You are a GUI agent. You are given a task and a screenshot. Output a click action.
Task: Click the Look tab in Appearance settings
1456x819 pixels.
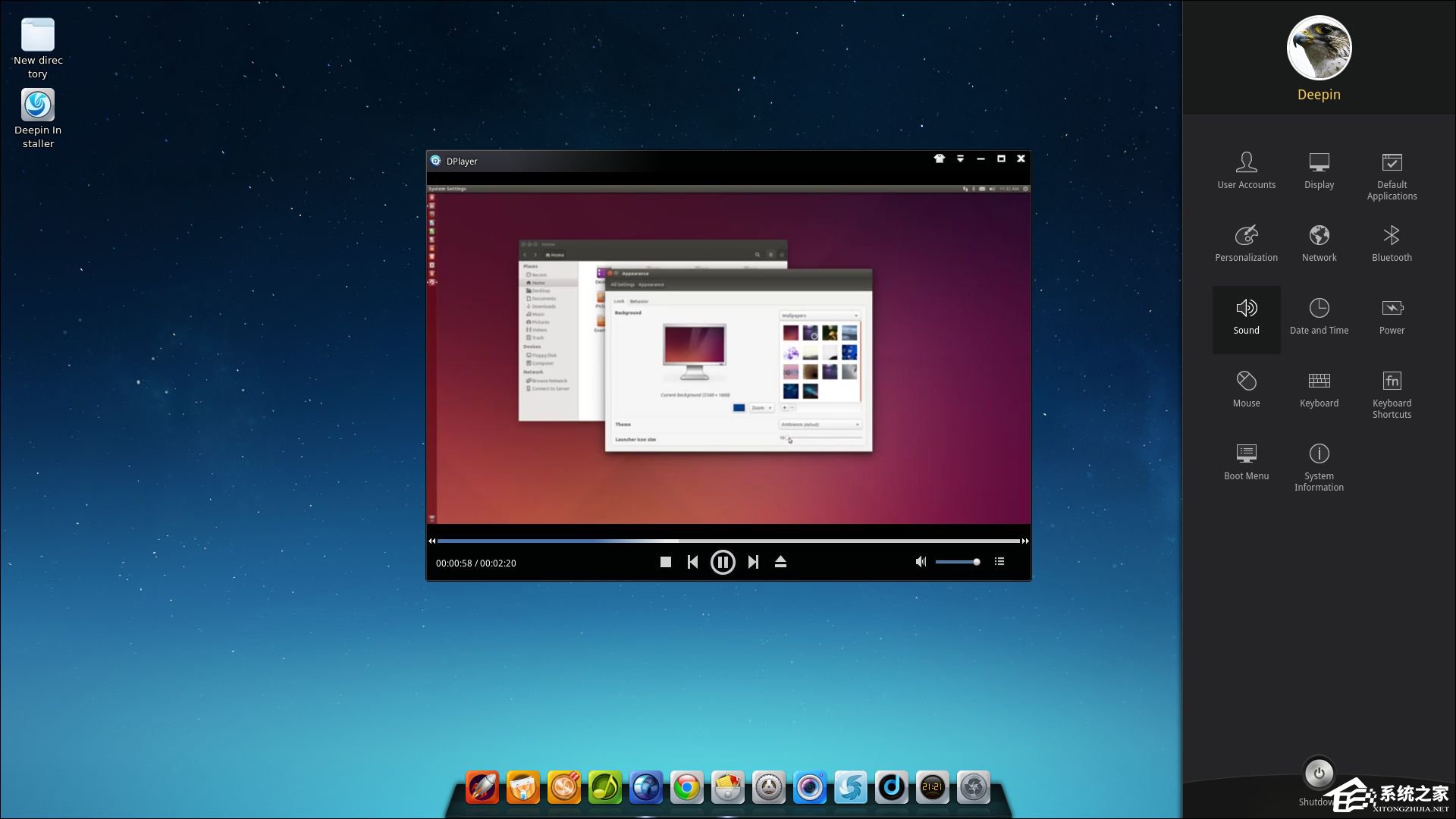click(619, 302)
